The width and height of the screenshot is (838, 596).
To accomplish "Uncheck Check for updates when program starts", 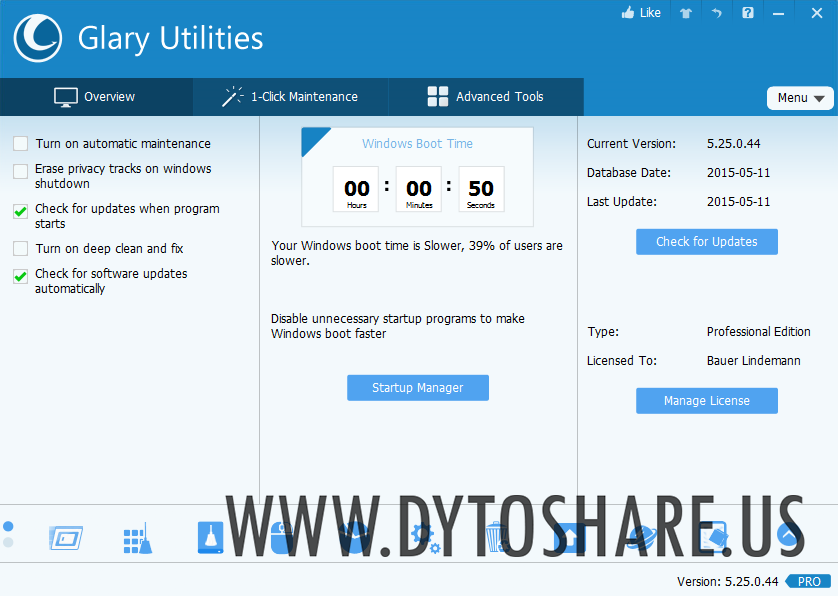I will coord(20,211).
